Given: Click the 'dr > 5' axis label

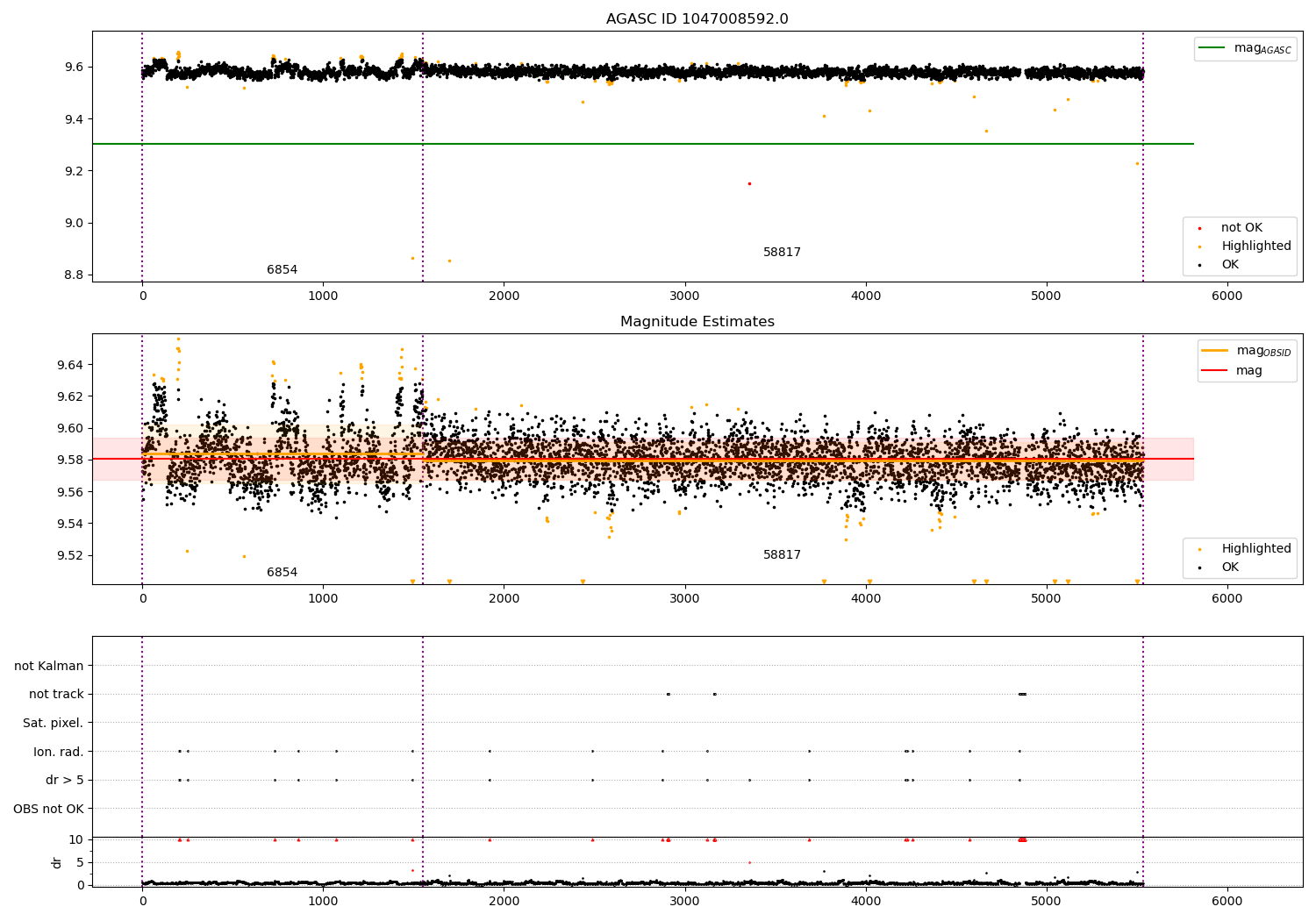Looking at the screenshot, I should [65, 780].
